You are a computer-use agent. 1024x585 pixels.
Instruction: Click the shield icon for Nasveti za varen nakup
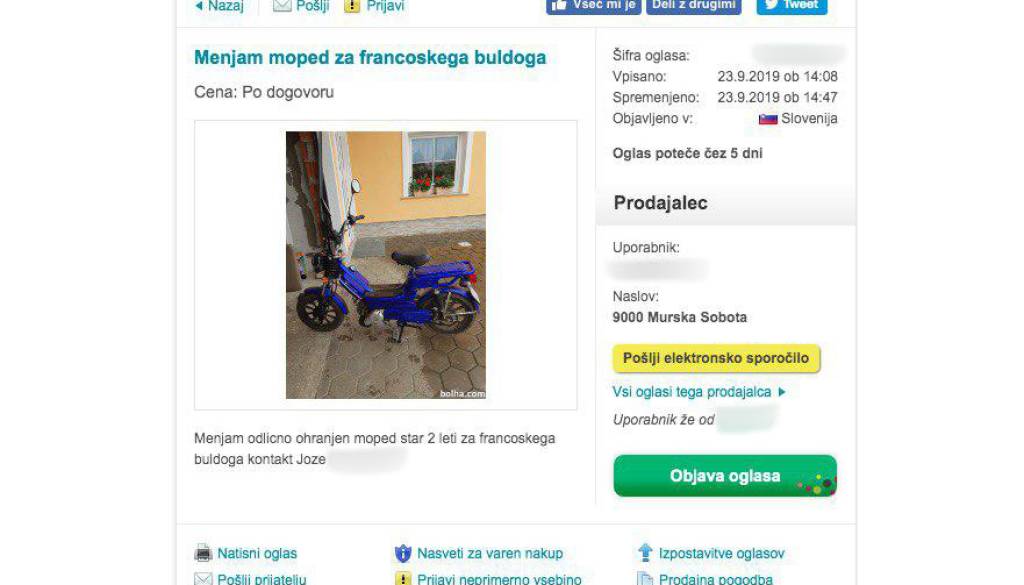coord(403,554)
